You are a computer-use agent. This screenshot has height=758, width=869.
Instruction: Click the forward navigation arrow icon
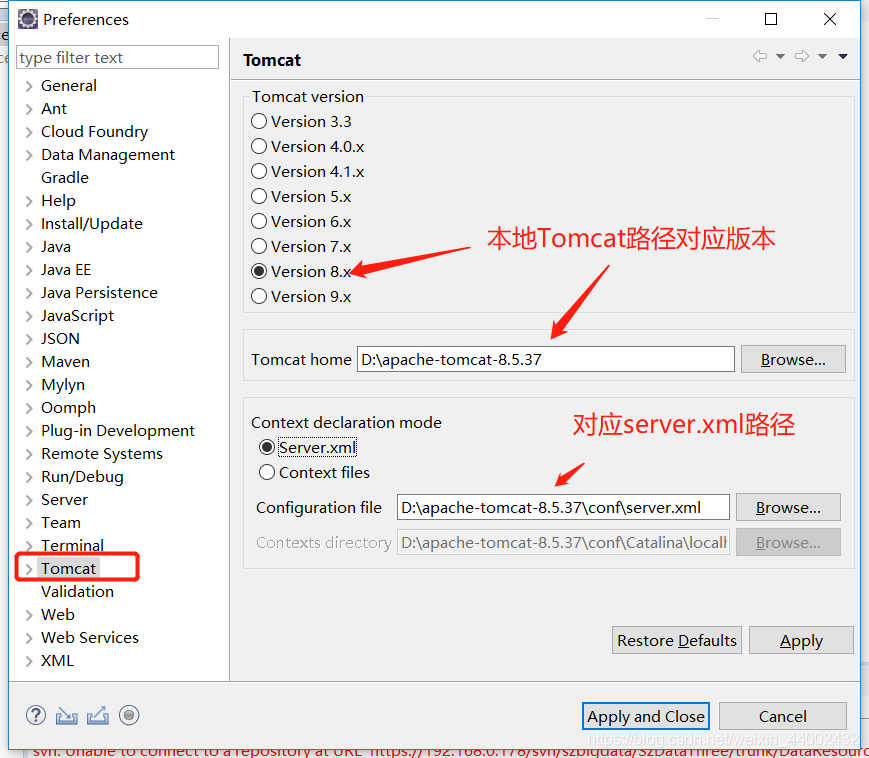[x=802, y=56]
